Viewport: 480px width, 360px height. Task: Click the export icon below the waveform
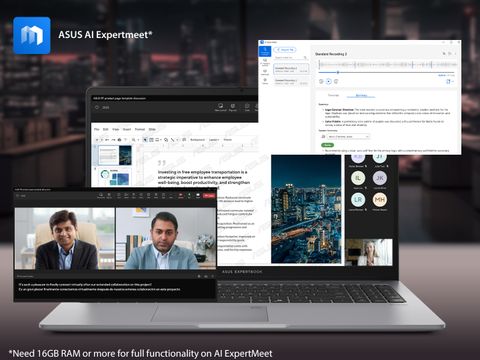coord(449,81)
